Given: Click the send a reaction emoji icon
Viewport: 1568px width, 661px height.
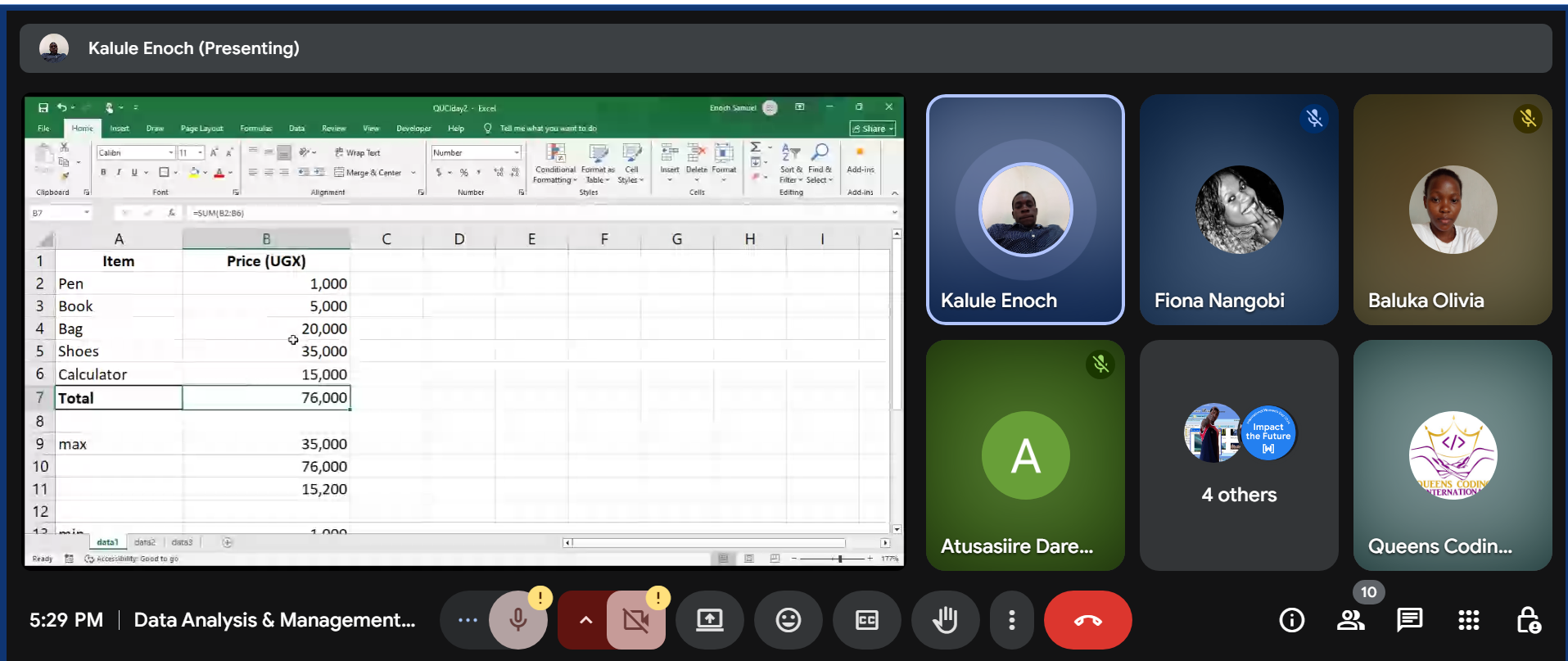Looking at the screenshot, I should click(x=788, y=620).
